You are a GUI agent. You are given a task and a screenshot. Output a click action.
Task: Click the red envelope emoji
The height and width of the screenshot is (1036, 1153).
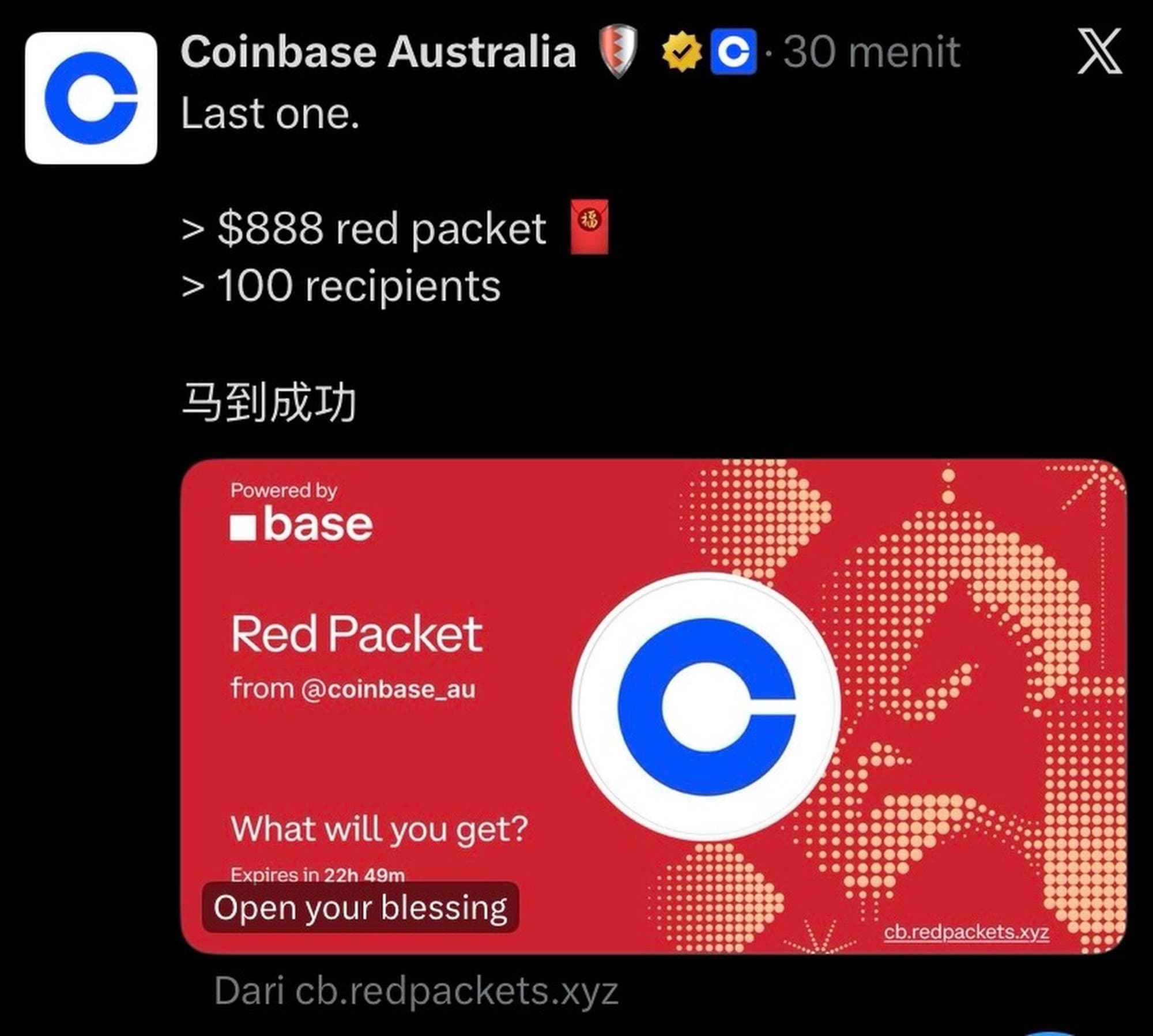click(589, 227)
